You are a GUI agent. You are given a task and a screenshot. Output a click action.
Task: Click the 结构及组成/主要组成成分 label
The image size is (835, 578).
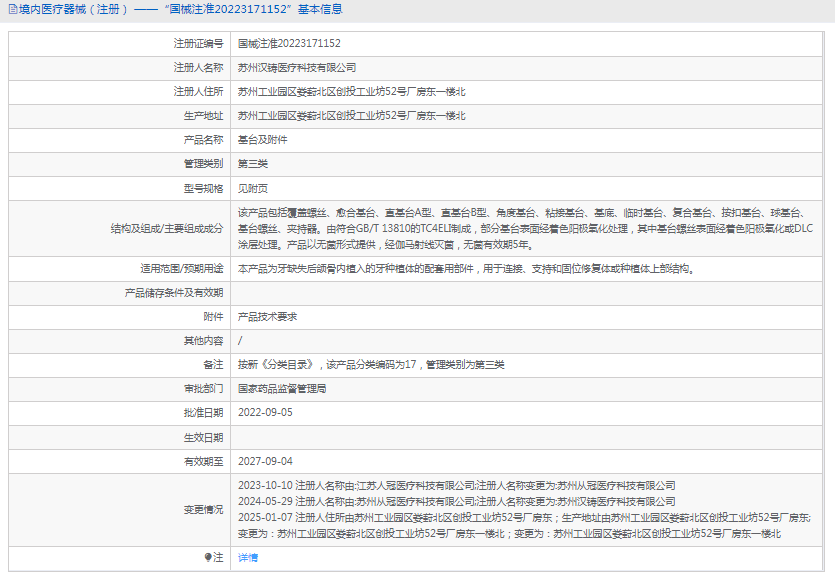pos(167,229)
